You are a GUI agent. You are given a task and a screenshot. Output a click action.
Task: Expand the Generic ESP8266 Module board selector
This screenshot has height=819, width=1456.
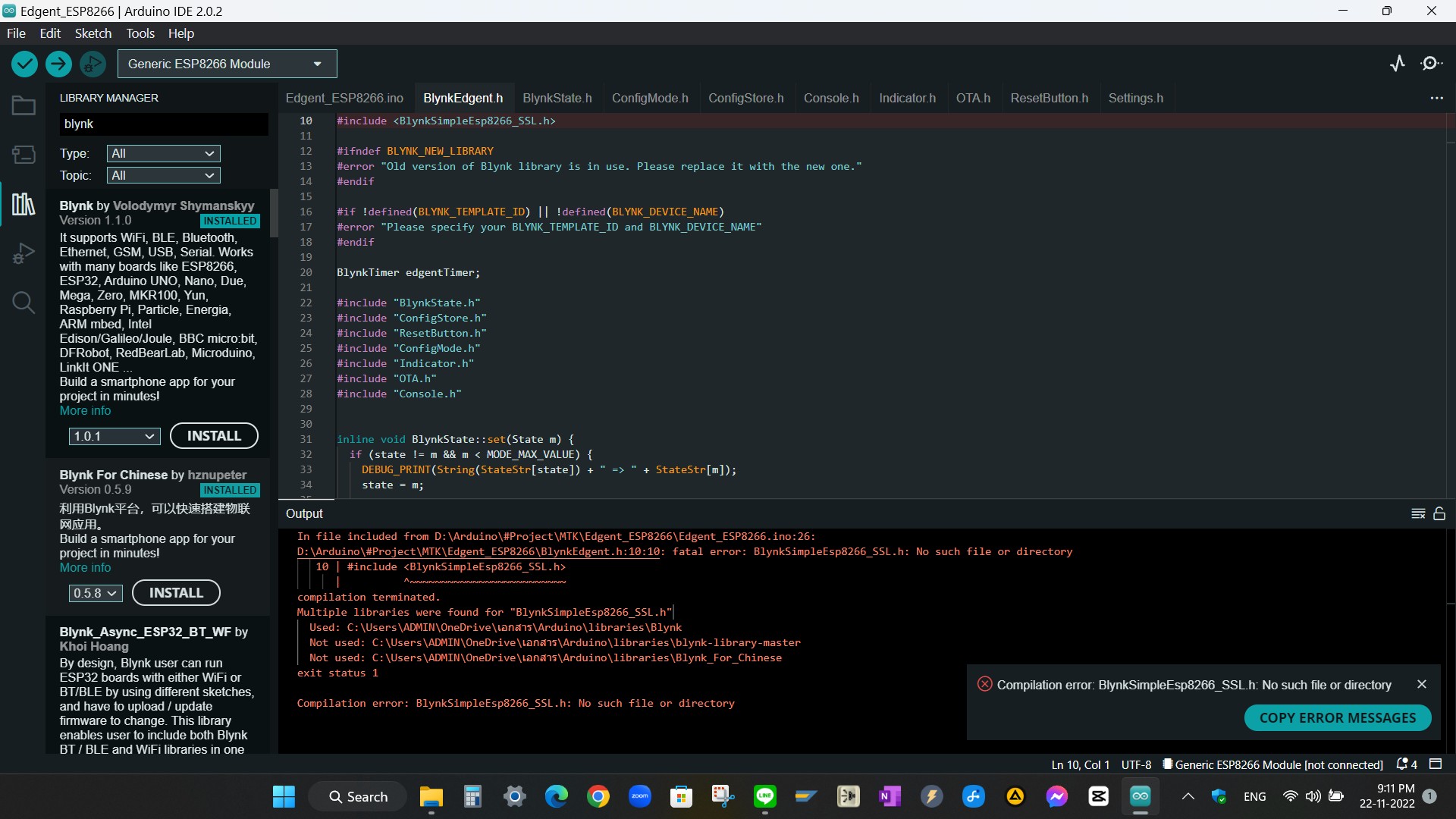pos(227,64)
